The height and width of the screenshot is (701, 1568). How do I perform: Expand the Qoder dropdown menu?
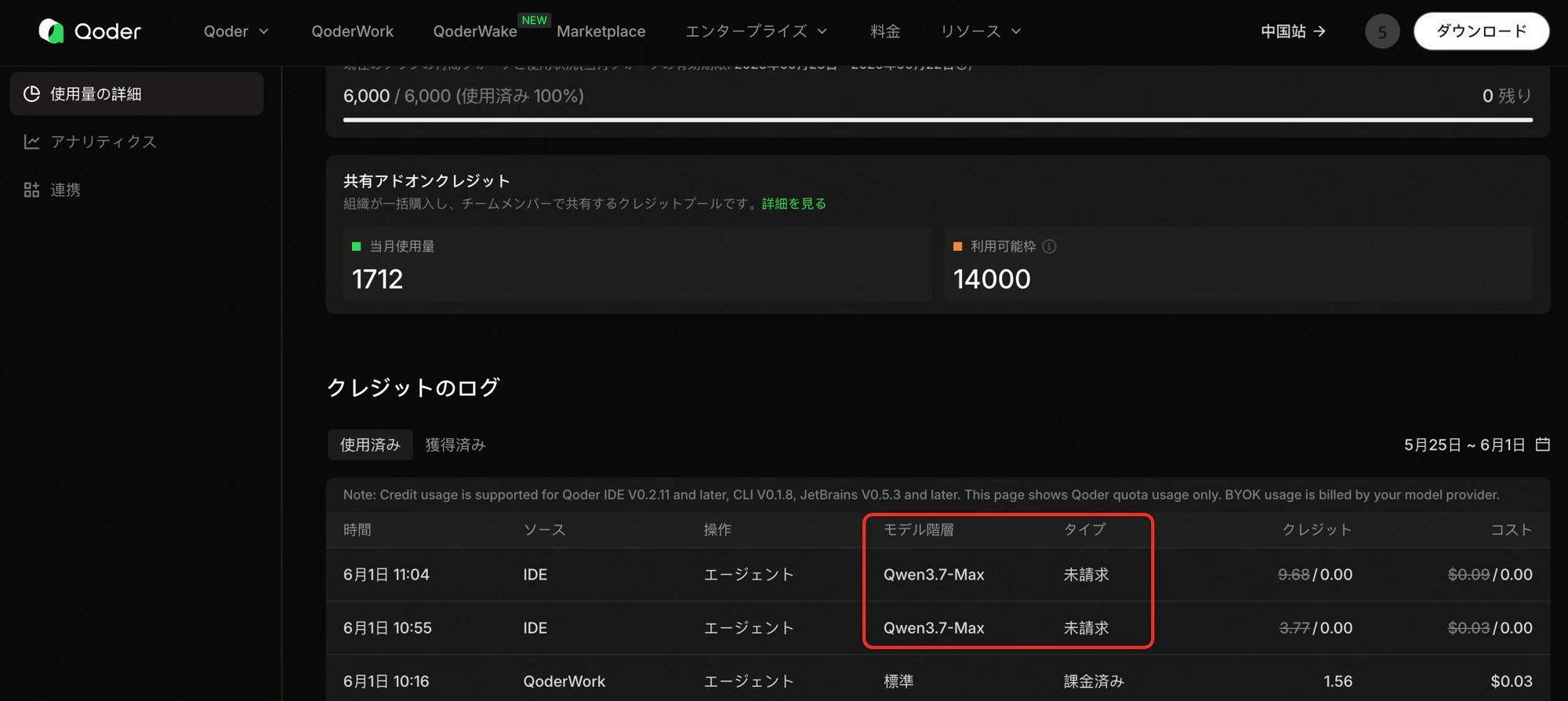click(x=236, y=31)
